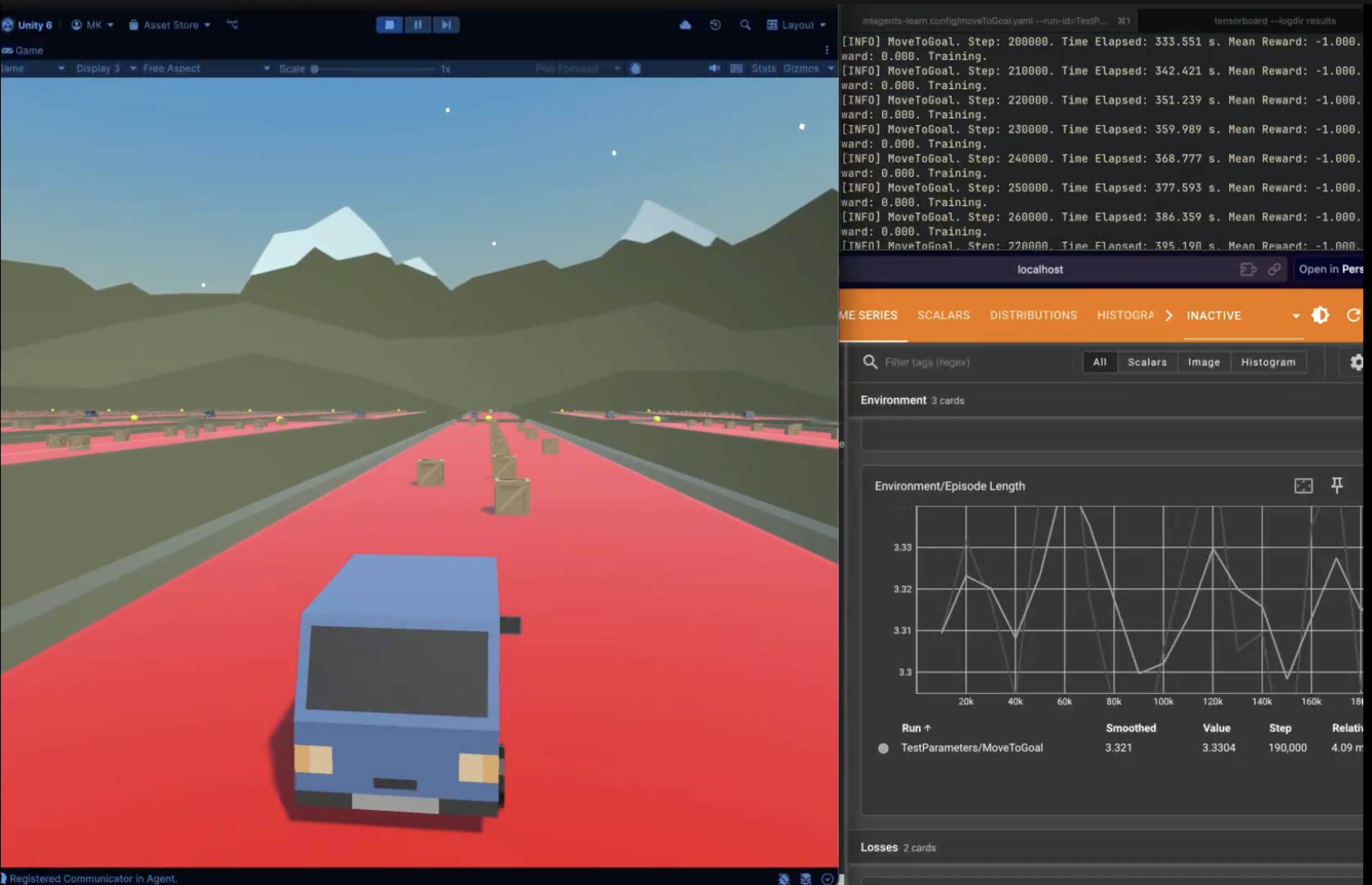Click the TestParameters/MoveToGoal run color dot

tap(883, 748)
